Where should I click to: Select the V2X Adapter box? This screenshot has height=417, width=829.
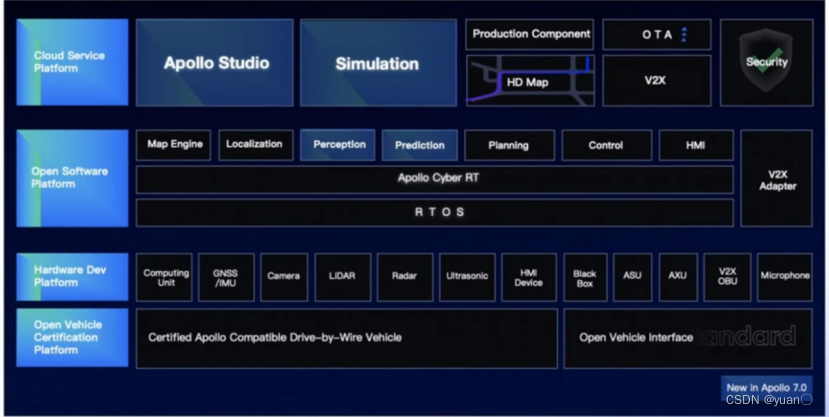tap(777, 178)
